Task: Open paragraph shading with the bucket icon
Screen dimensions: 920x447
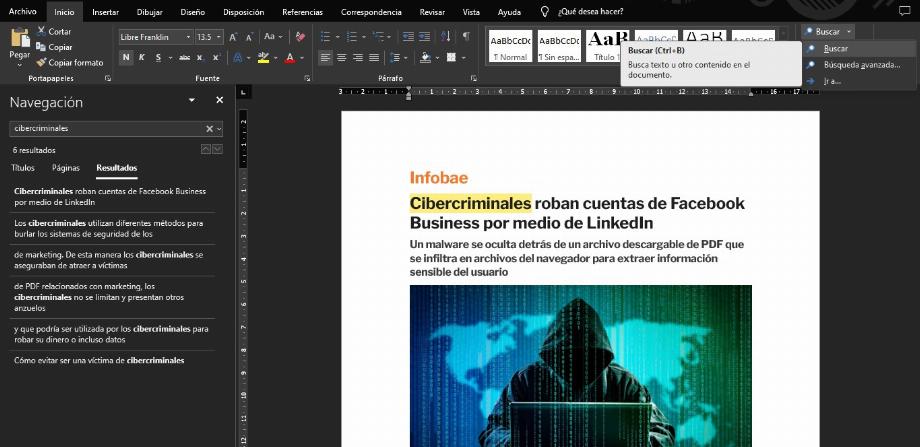Action: tap(425, 57)
